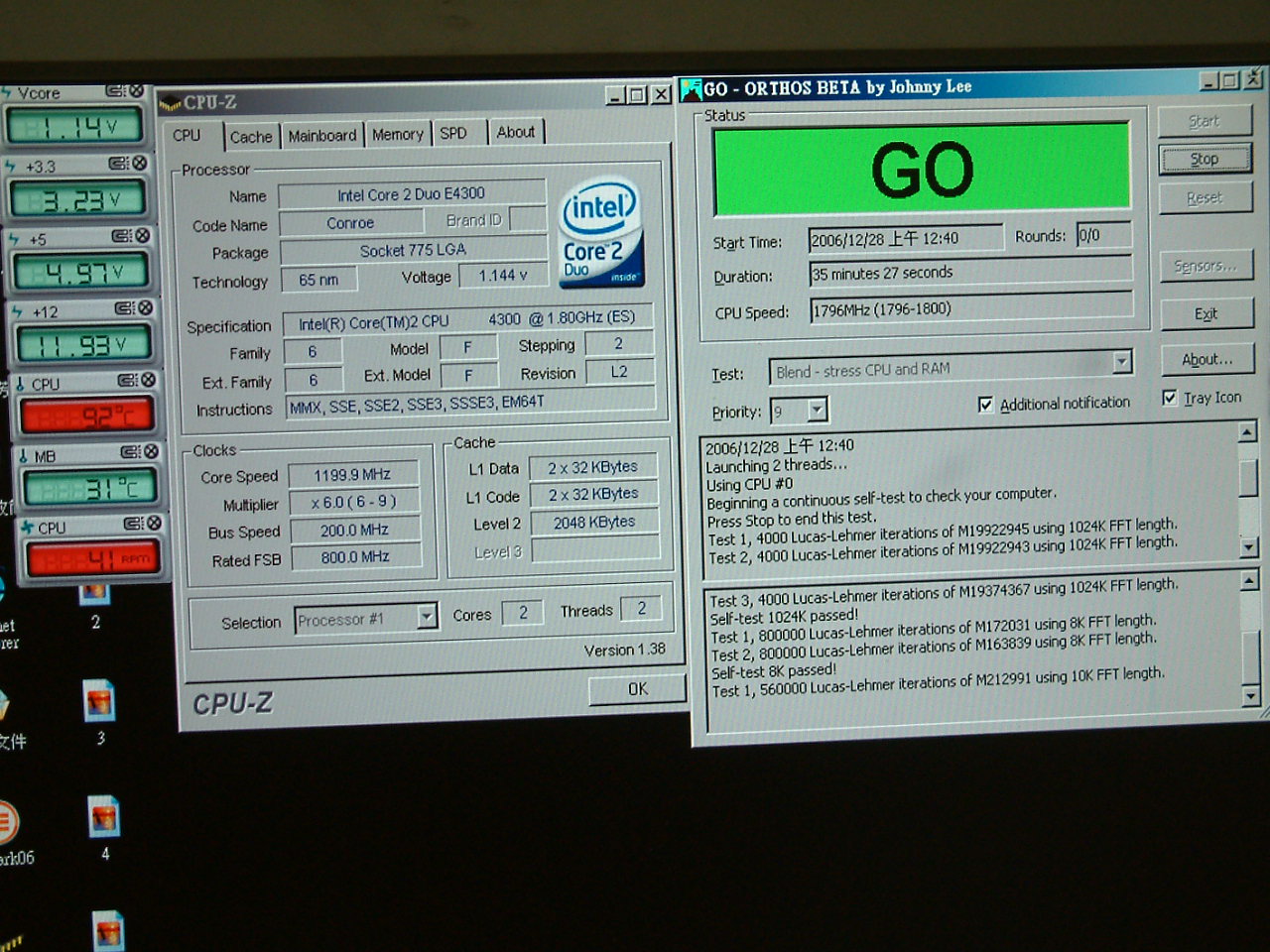Click the Stop button in Orthos
Viewport: 1270px width, 952px height.
1205,159
